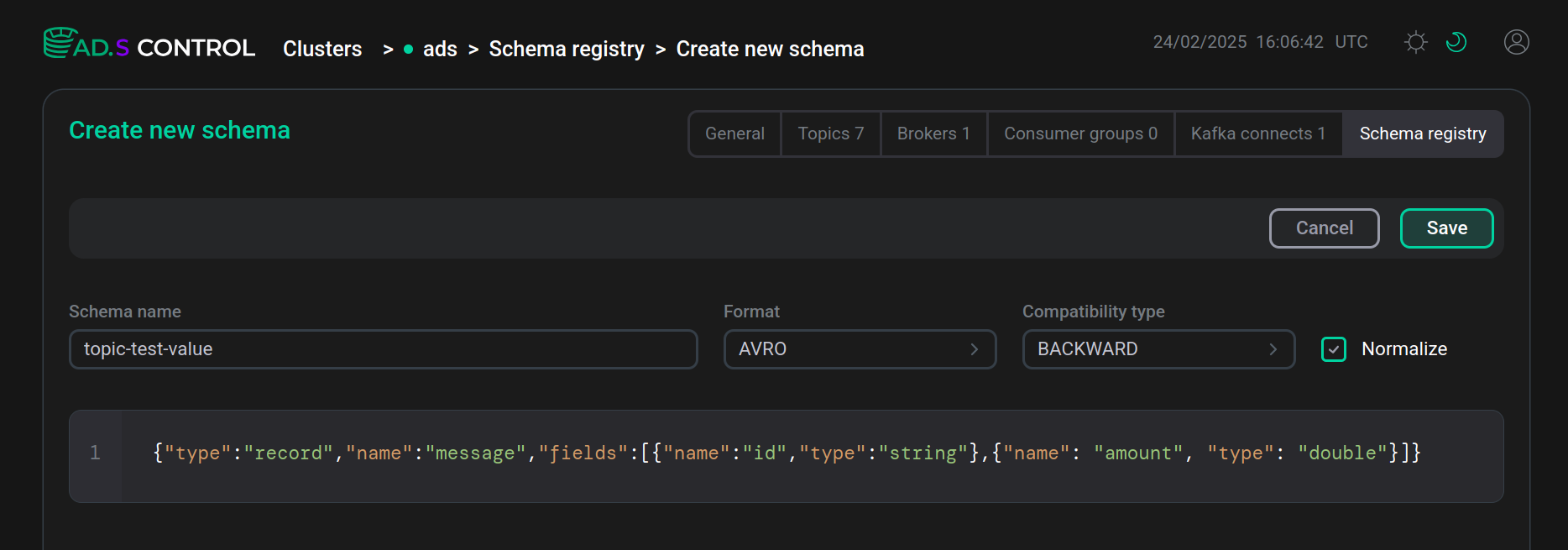Click the "message" value in the editor
Image resolution: width=1568 pixels, height=550 pixels.
click(x=475, y=453)
